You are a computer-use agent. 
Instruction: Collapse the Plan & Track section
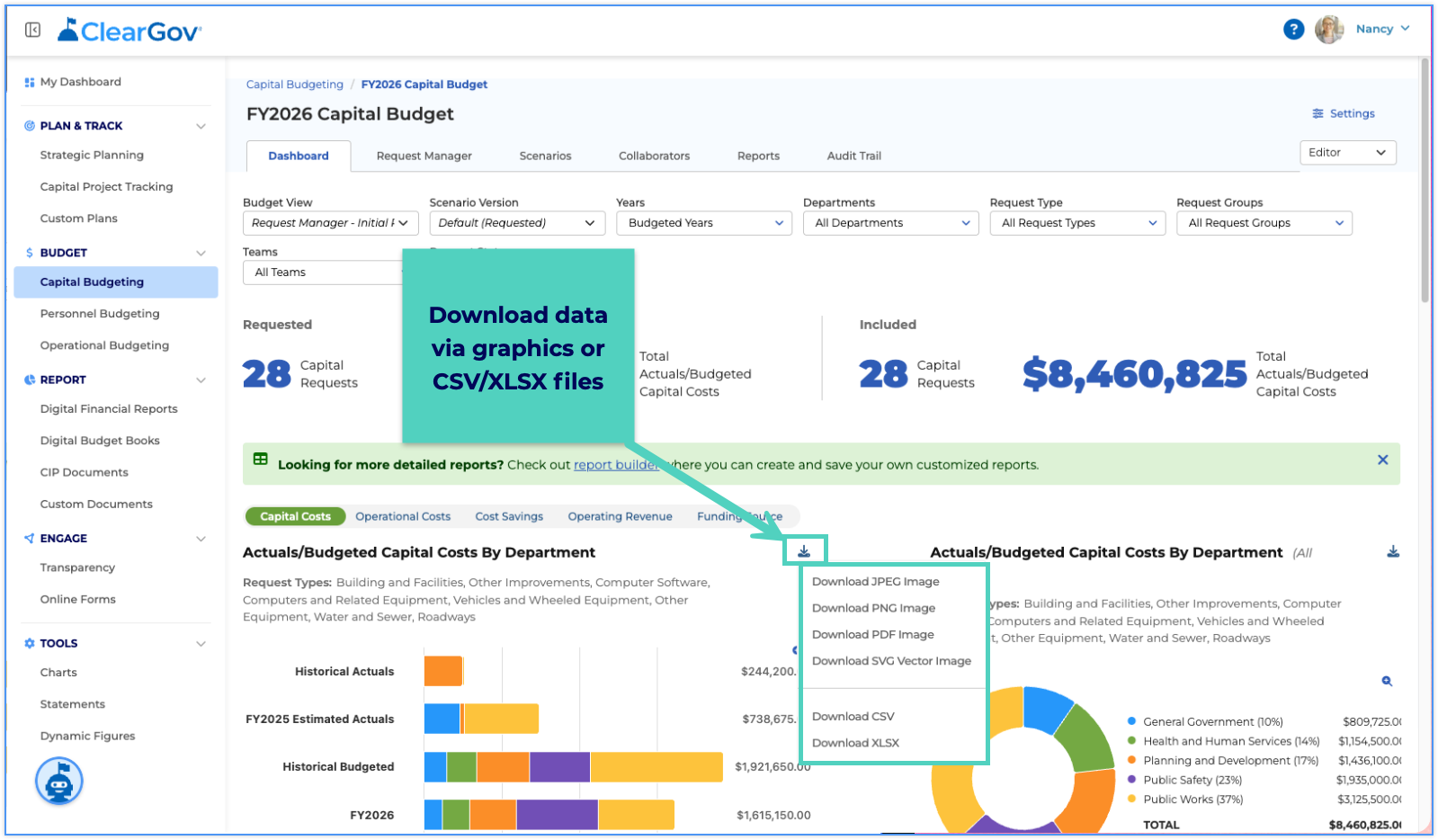(x=201, y=126)
